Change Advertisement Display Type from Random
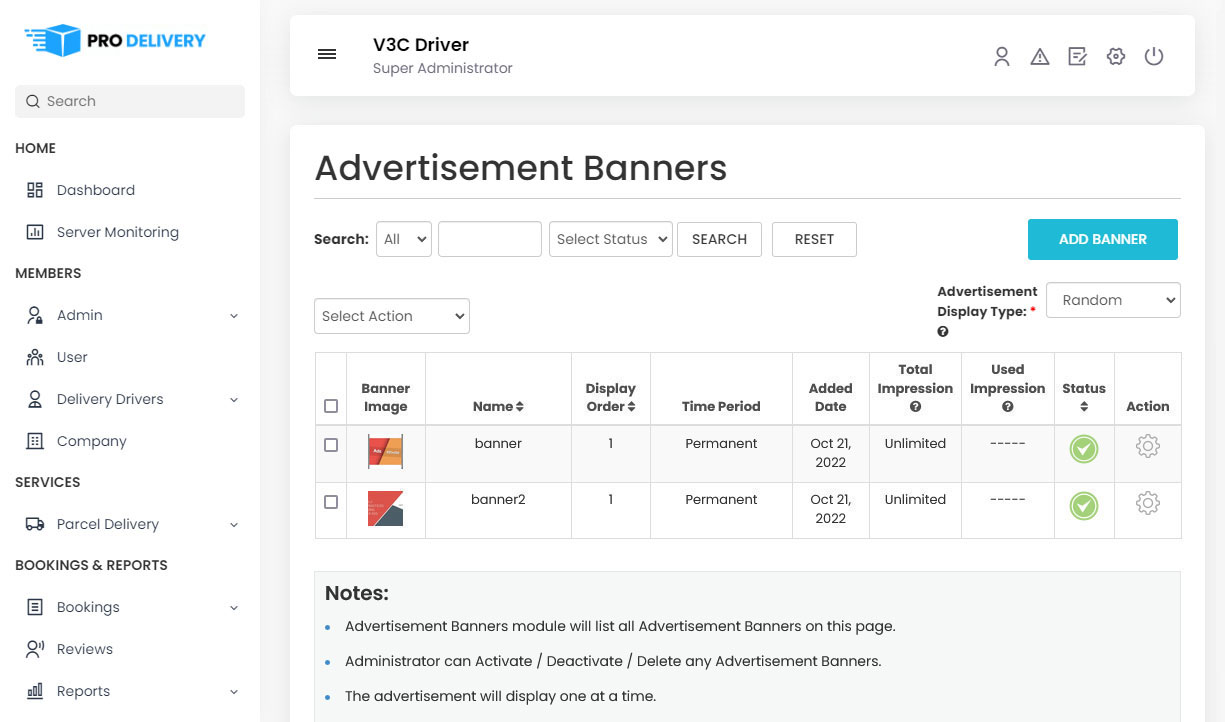Viewport: 1225px width, 722px height. [x=1113, y=300]
